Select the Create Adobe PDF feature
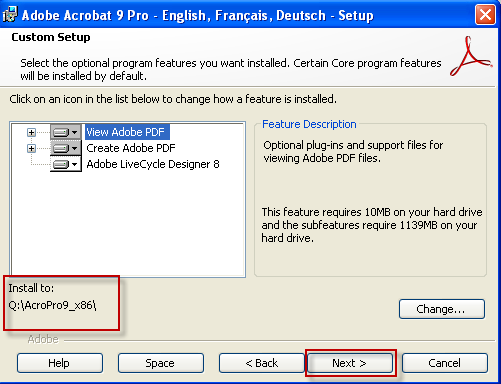The image size is (501, 384). click(131, 148)
